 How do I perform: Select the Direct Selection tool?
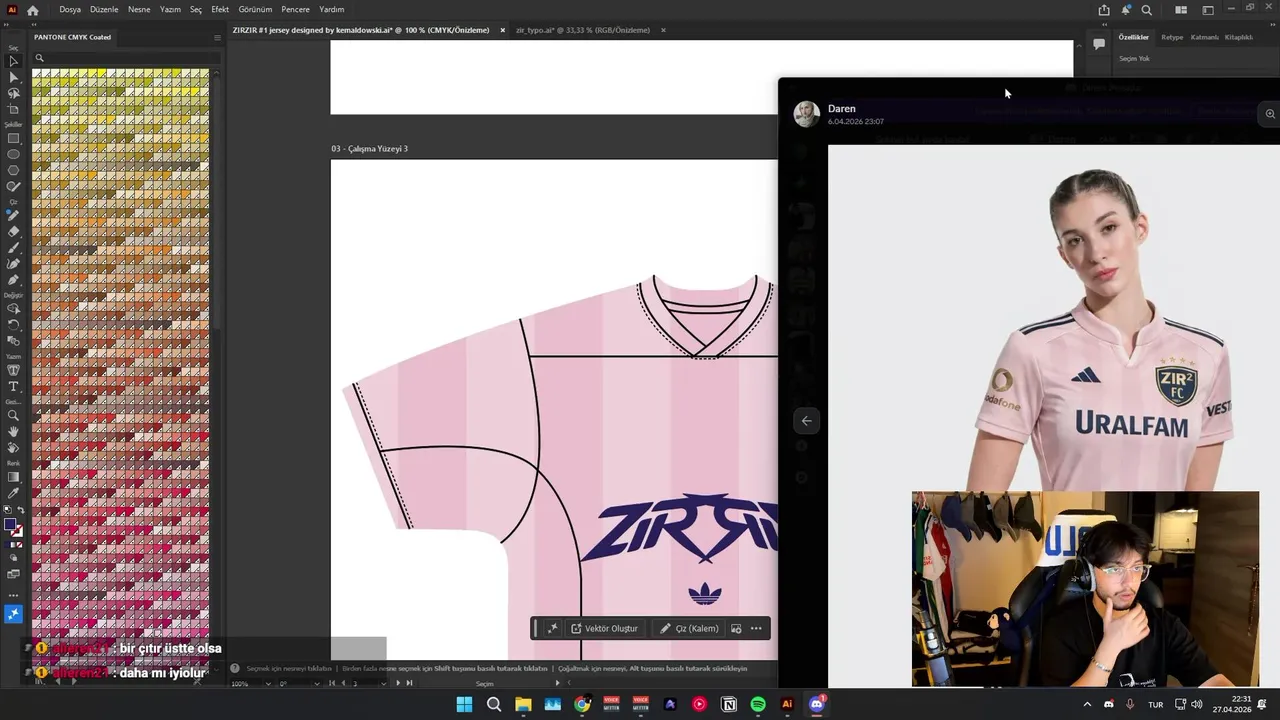tap(13, 77)
